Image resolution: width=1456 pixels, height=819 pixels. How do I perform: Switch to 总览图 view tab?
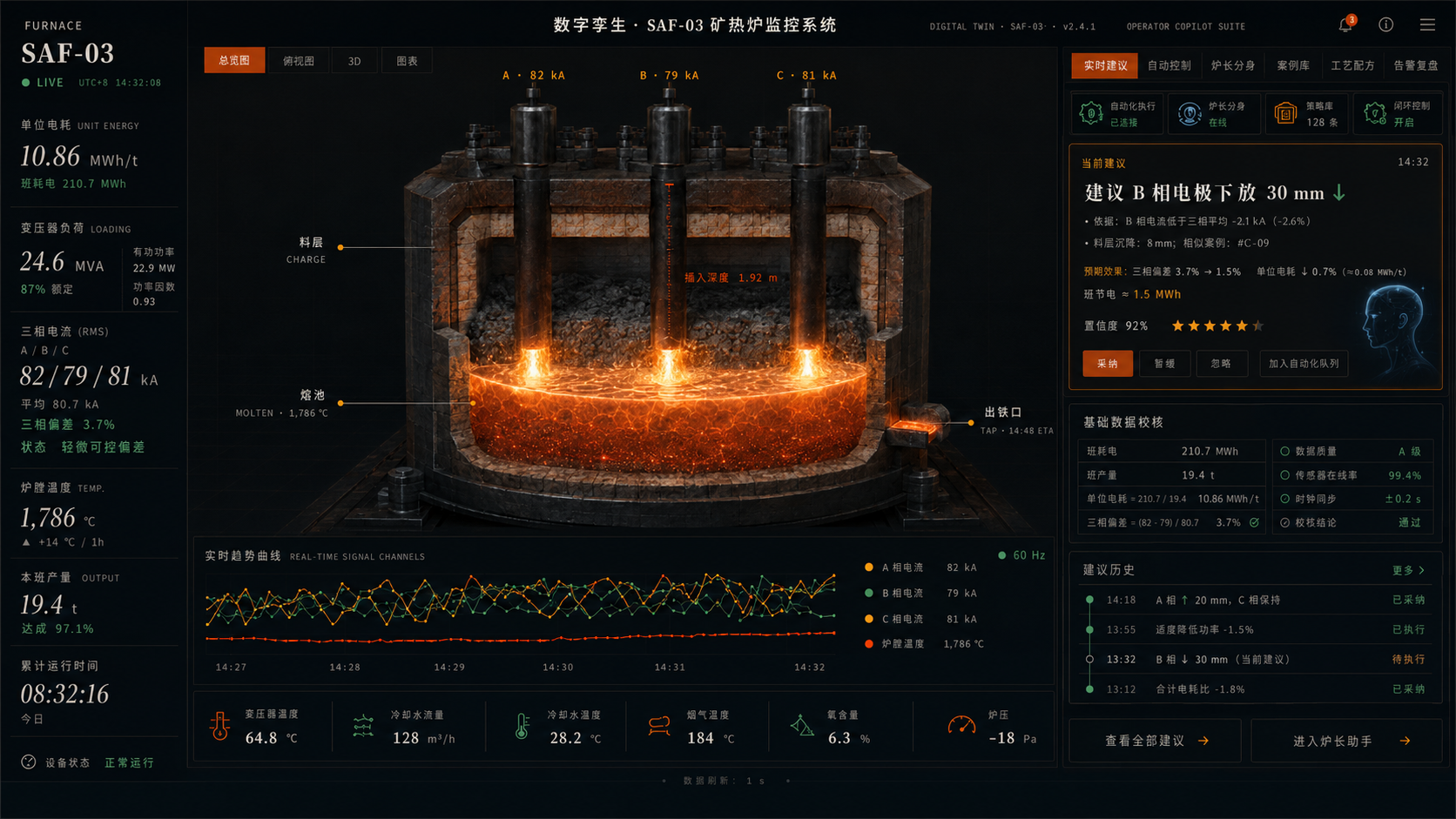[234, 60]
